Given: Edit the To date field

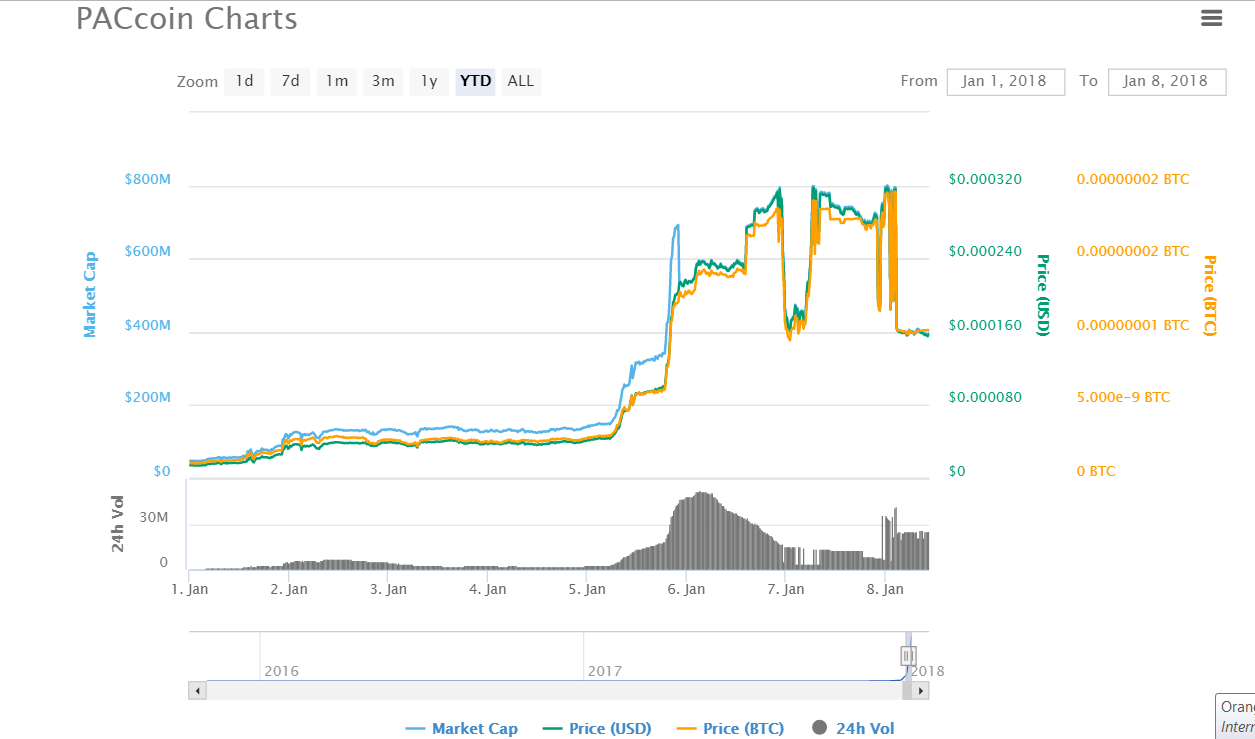Looking at the screenshot, I should click(1167, 81).
